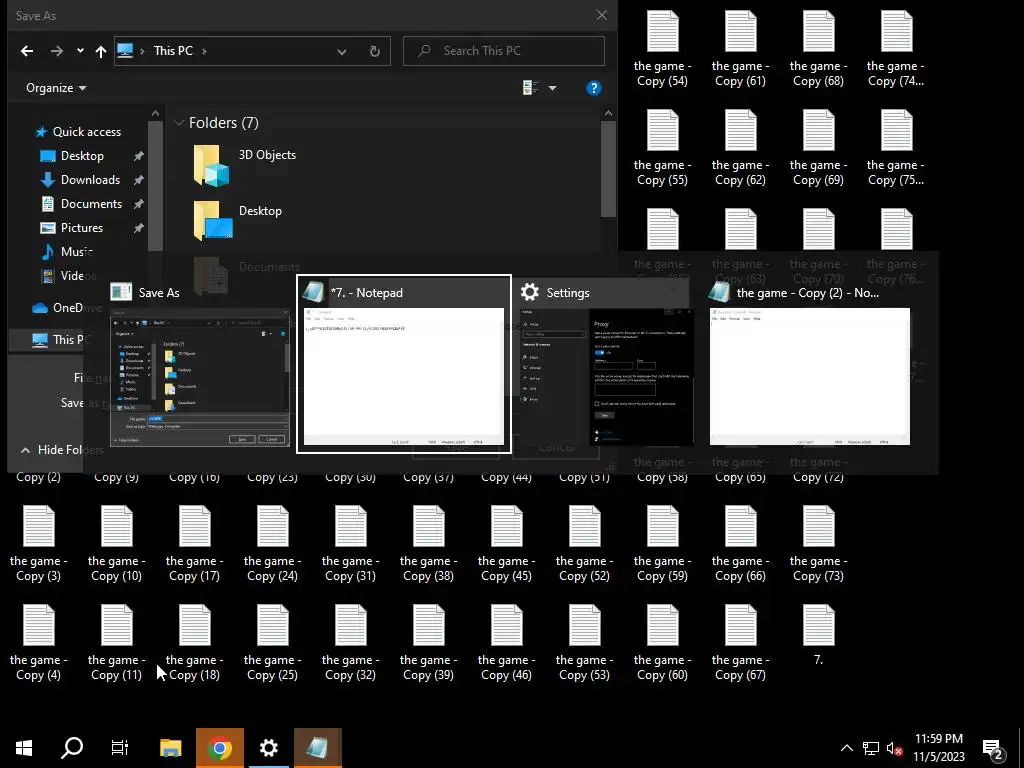Open the Organize menu

(x=56, y=88)
